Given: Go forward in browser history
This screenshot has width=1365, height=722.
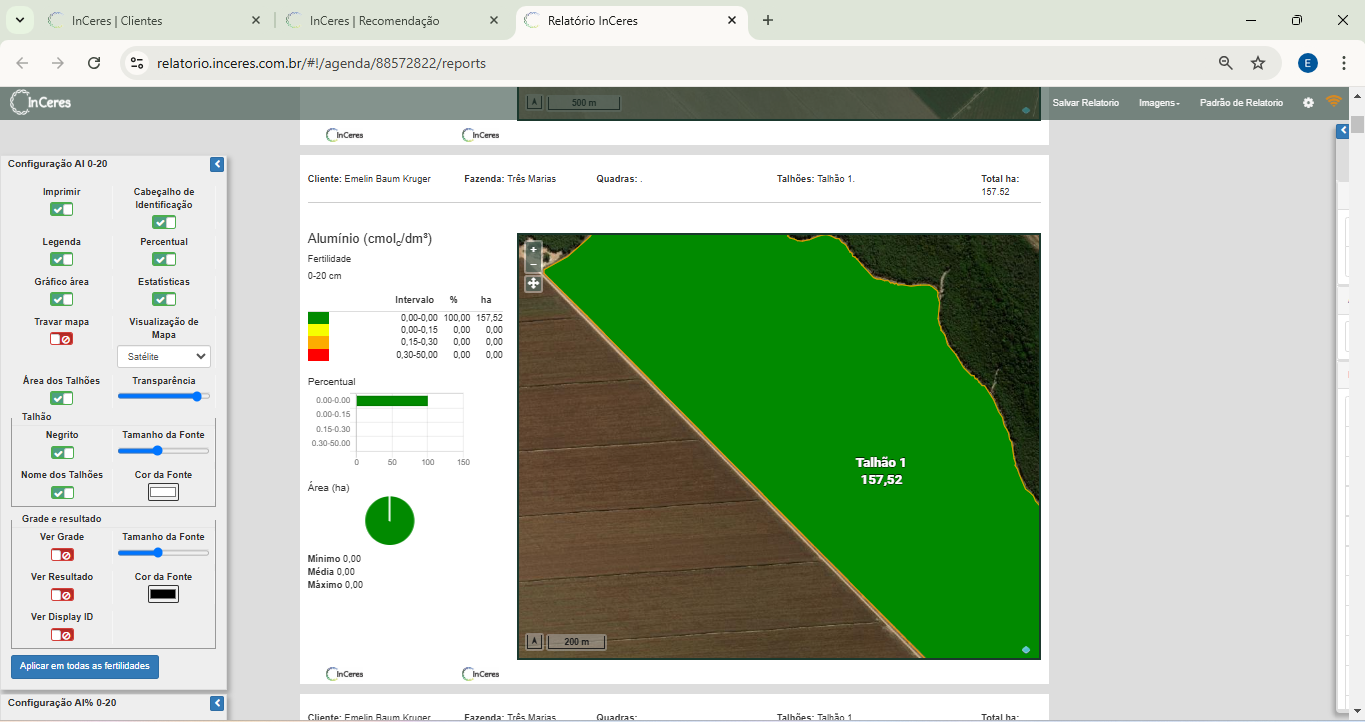Looking at the screenshot, I should point(58,63).
